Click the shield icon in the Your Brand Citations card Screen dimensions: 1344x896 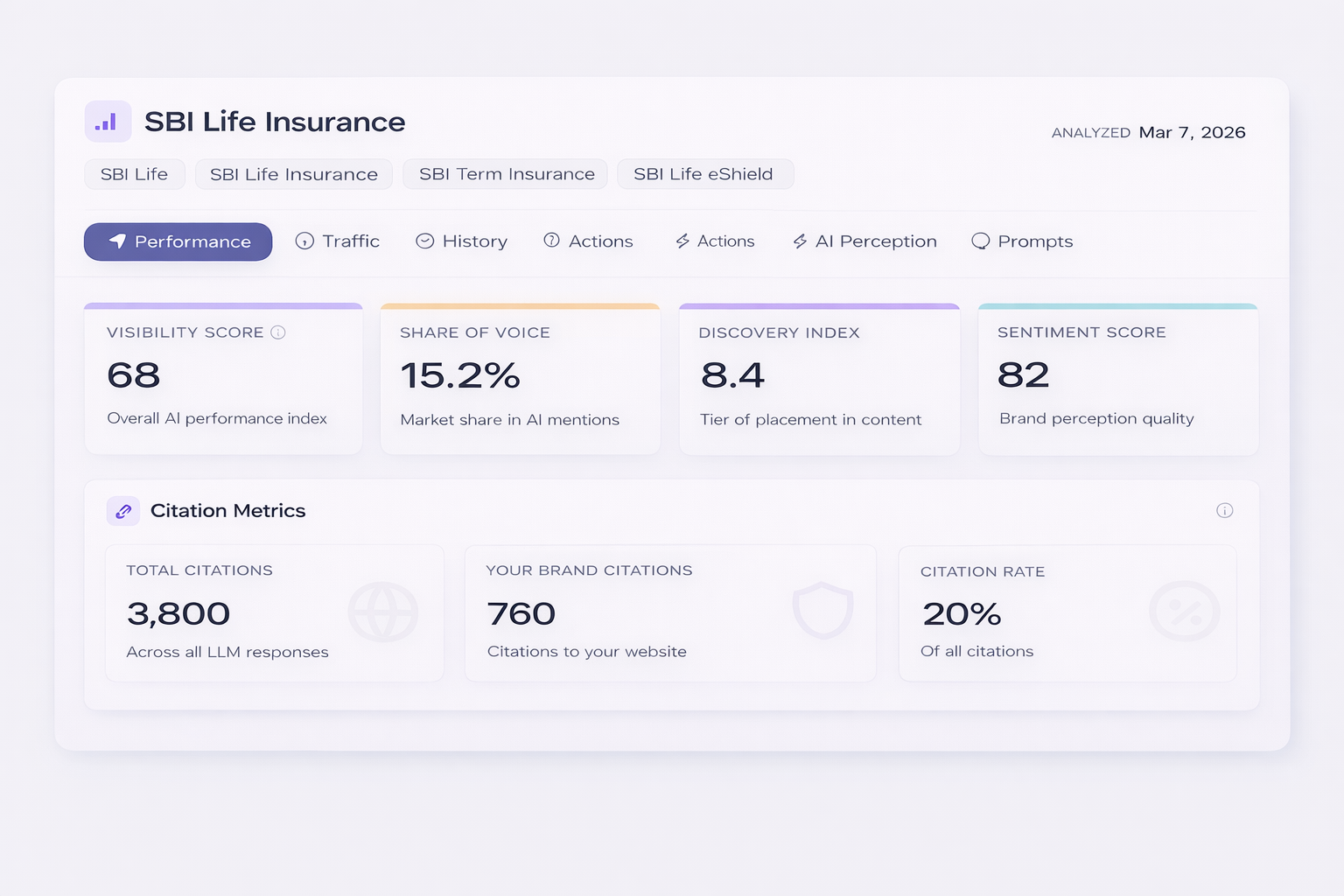point(822,611)
